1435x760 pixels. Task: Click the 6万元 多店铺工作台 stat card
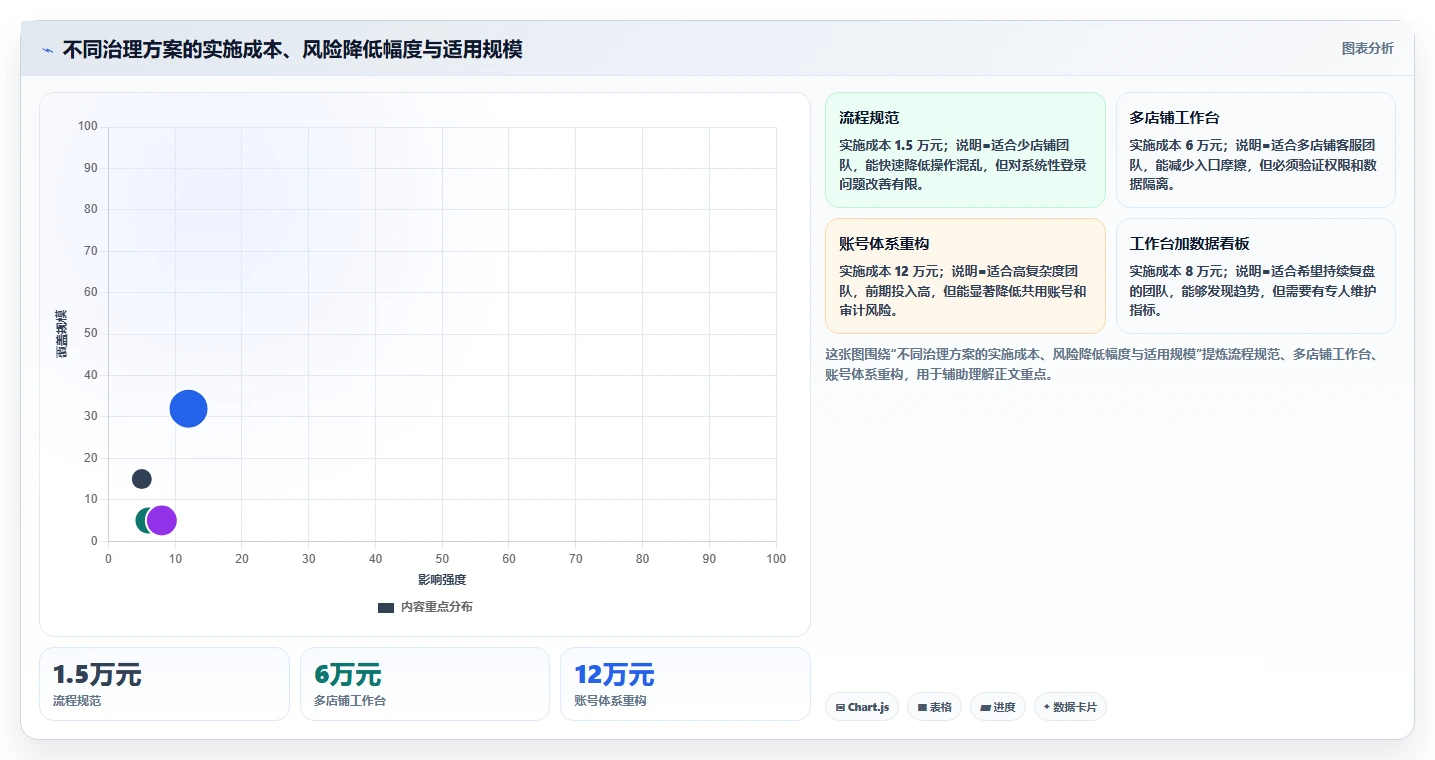tap(425, 684)
